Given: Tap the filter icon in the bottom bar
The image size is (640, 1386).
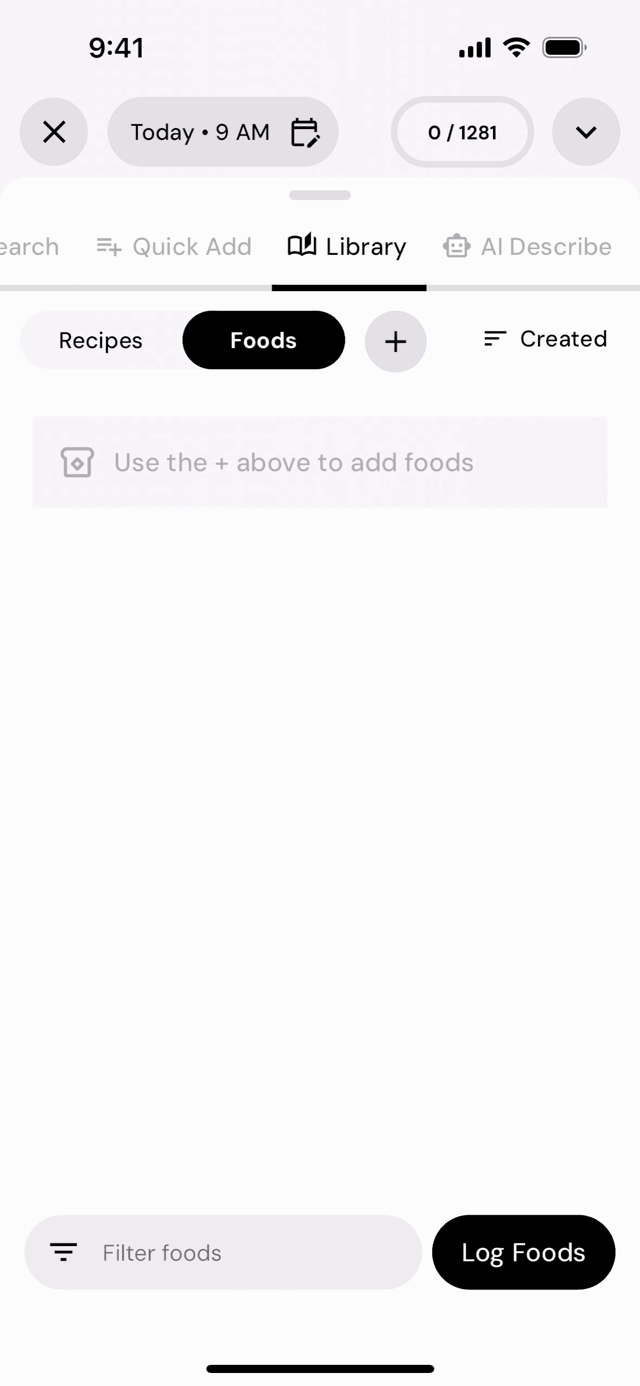Looking at the screenshot, I should pos(64,1252).
